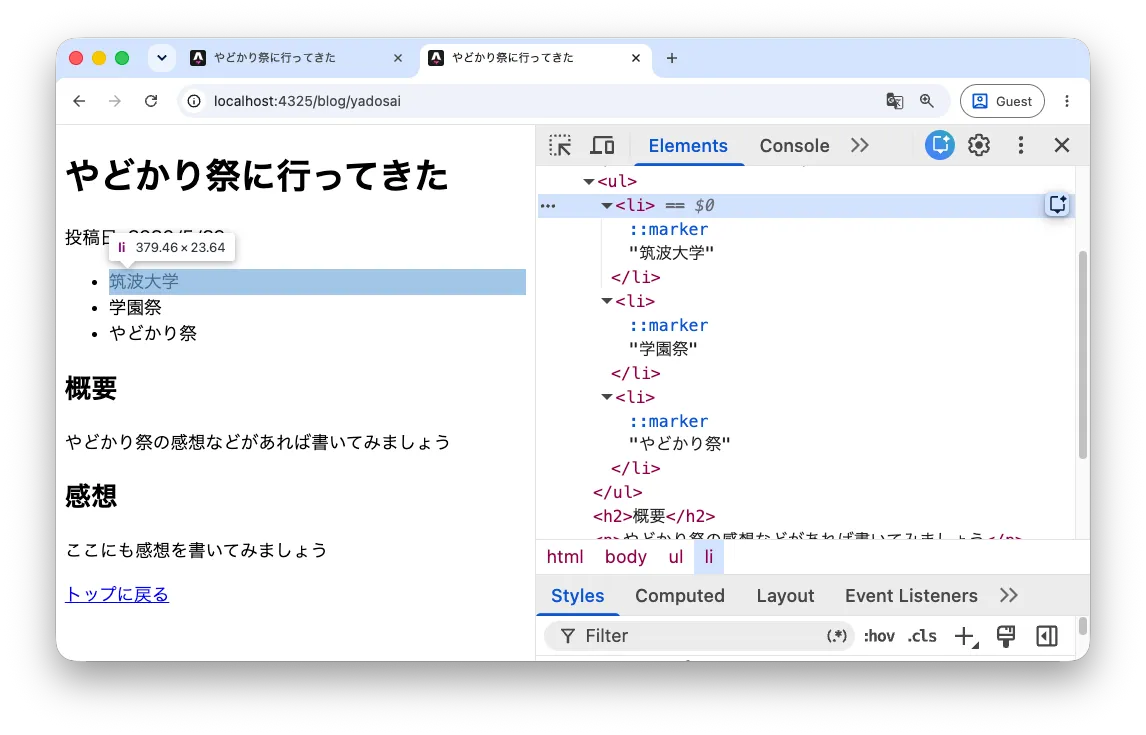Close the first やどかり祭に行ってきた tab
Image resolution: width=1146 pixels, height=735 pixels.
click(x=398, y=58)
